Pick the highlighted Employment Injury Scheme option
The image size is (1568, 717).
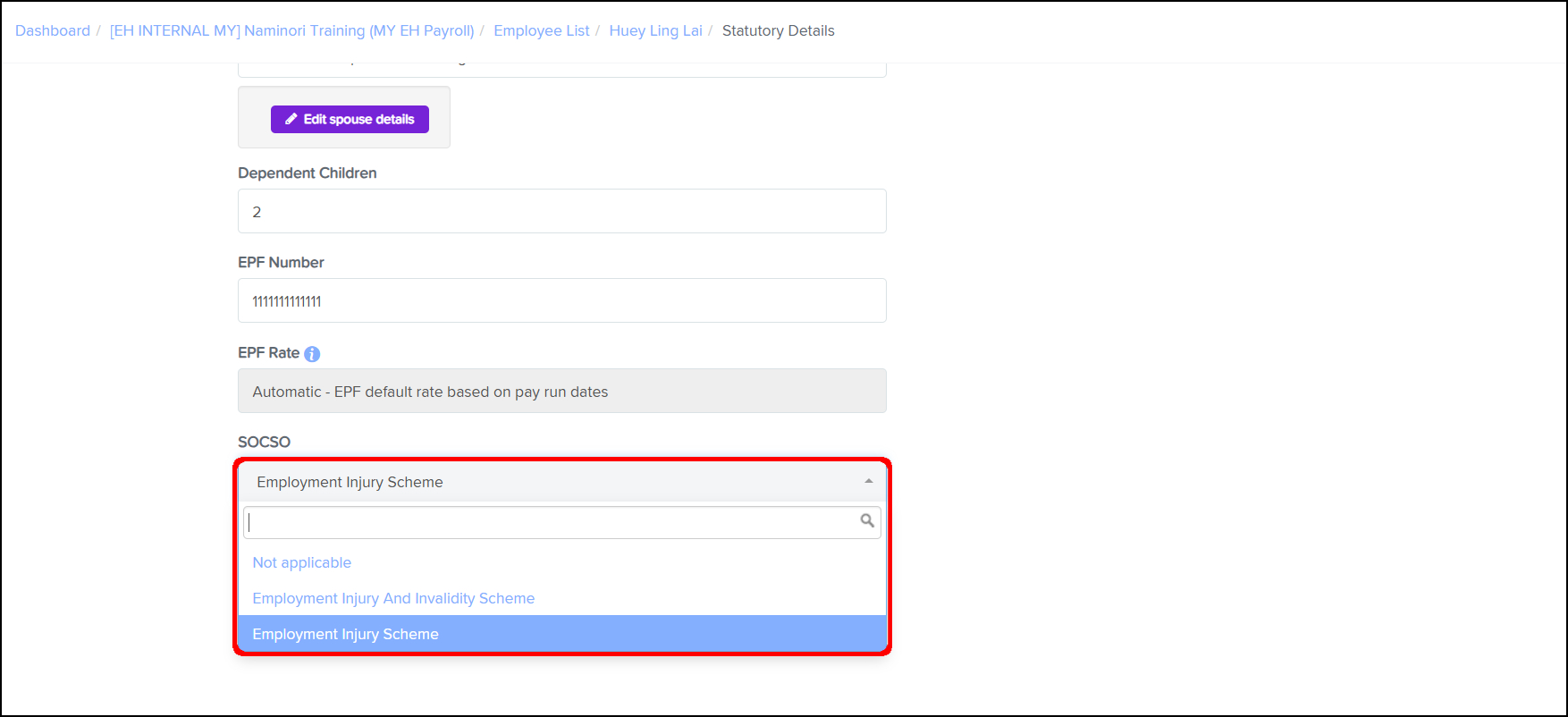pyautogui.click(x=346, y=634)
